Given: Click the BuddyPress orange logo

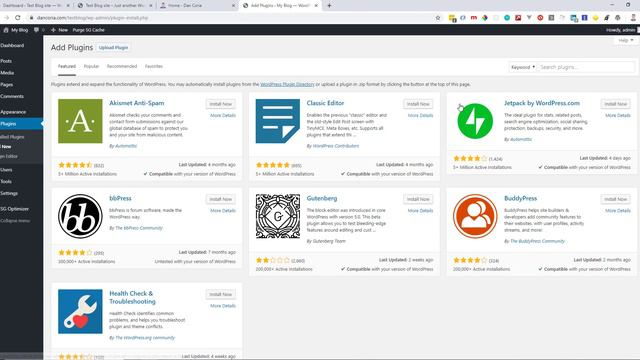Looking at the screenshot, I should pyautogui.click(x=475, y=216).
